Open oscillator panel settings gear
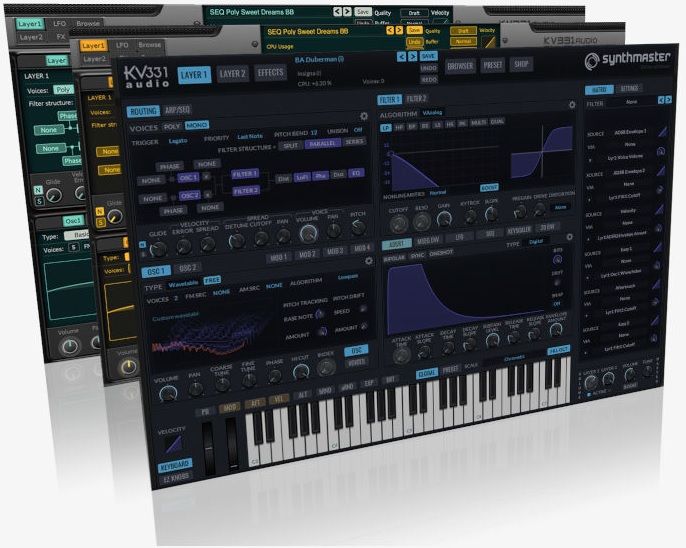 (x=369, y=261)
